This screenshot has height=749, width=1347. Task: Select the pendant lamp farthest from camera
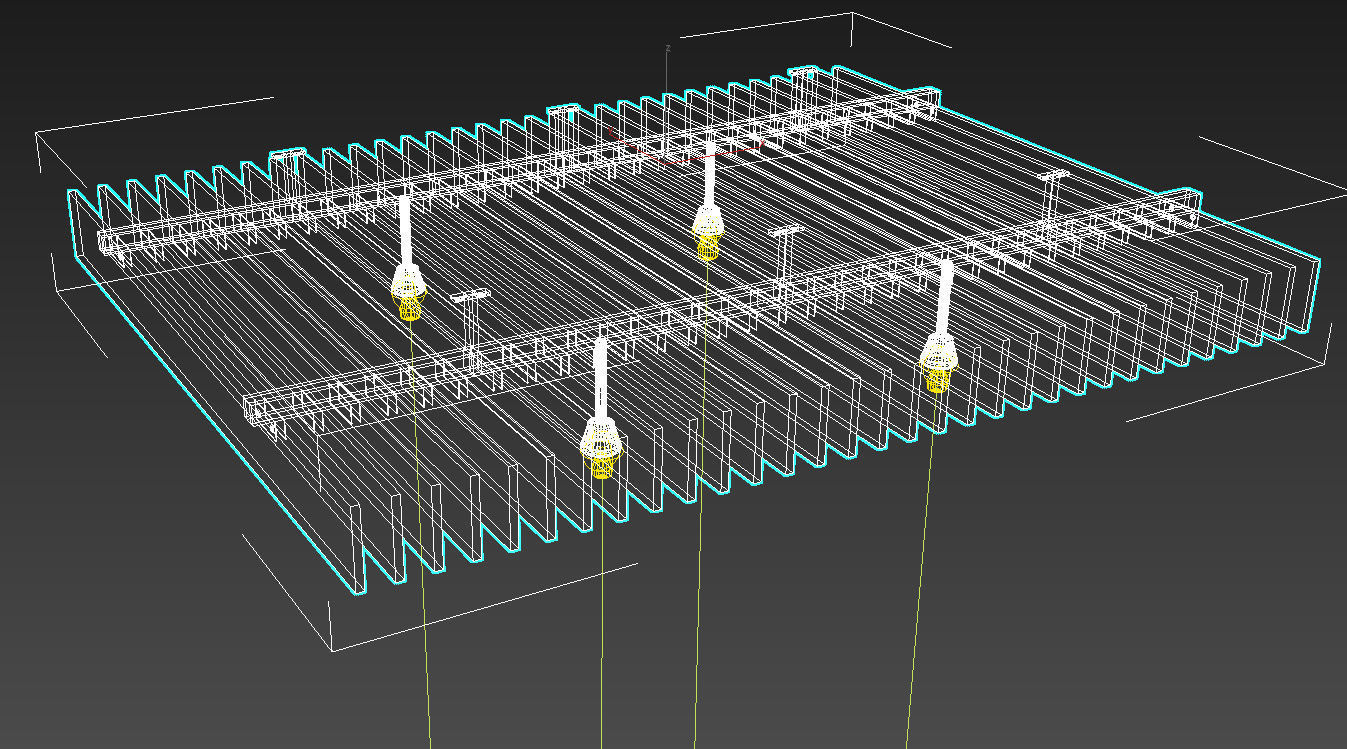[x=708, y=201]
